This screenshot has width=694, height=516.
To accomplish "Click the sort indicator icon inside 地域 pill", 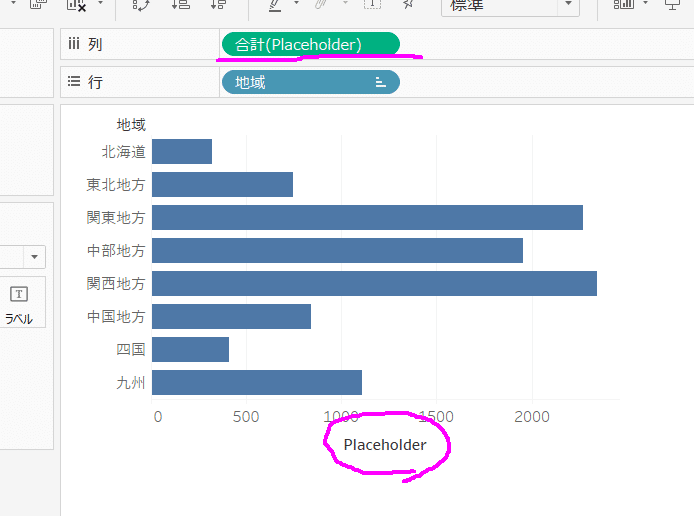I will pyautogui.click(x=381, y=82).
